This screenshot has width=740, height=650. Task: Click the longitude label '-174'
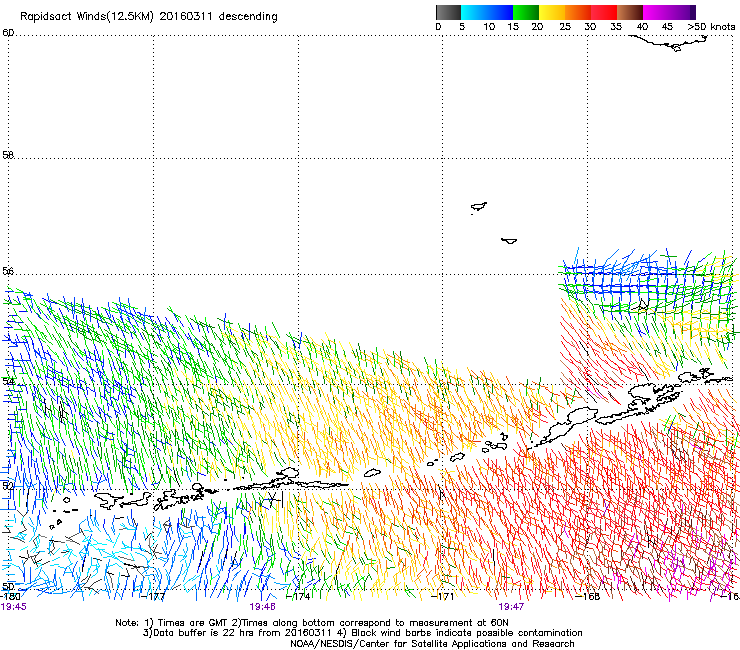coord(299,596)
